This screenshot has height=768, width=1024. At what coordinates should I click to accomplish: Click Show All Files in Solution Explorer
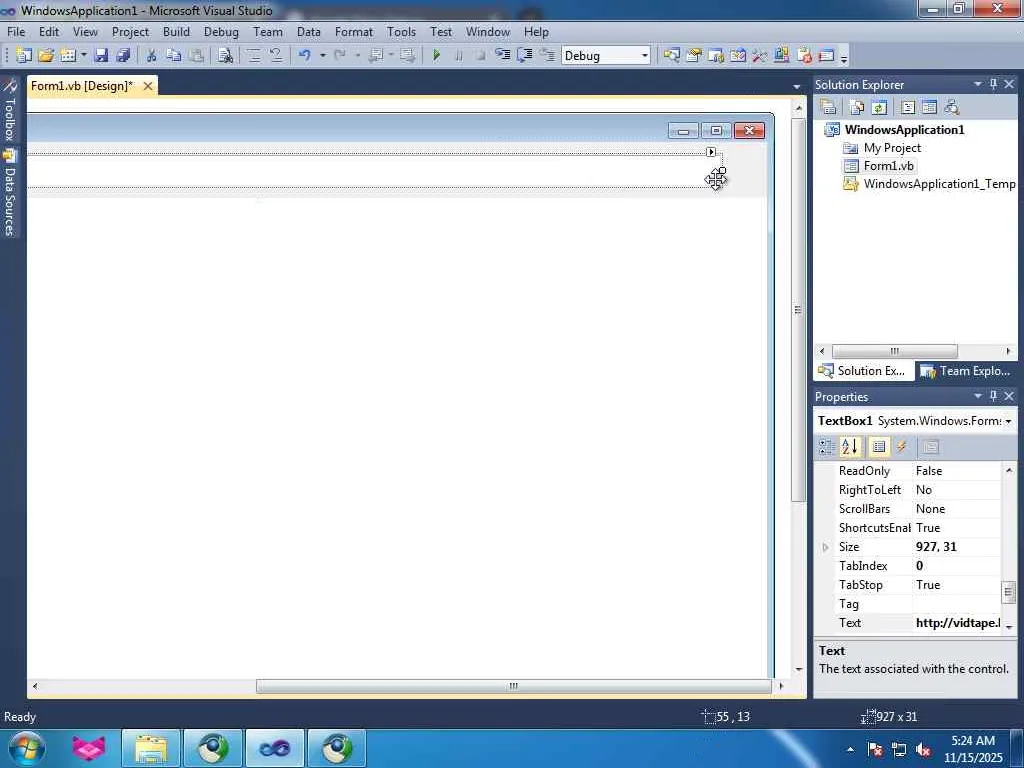pyautogui.click(x=857, y=107)
